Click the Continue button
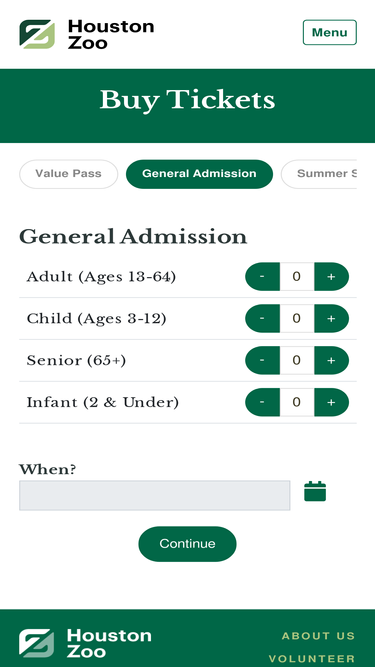375x667 pixels. pyautogui.click(x=188, y=544)
